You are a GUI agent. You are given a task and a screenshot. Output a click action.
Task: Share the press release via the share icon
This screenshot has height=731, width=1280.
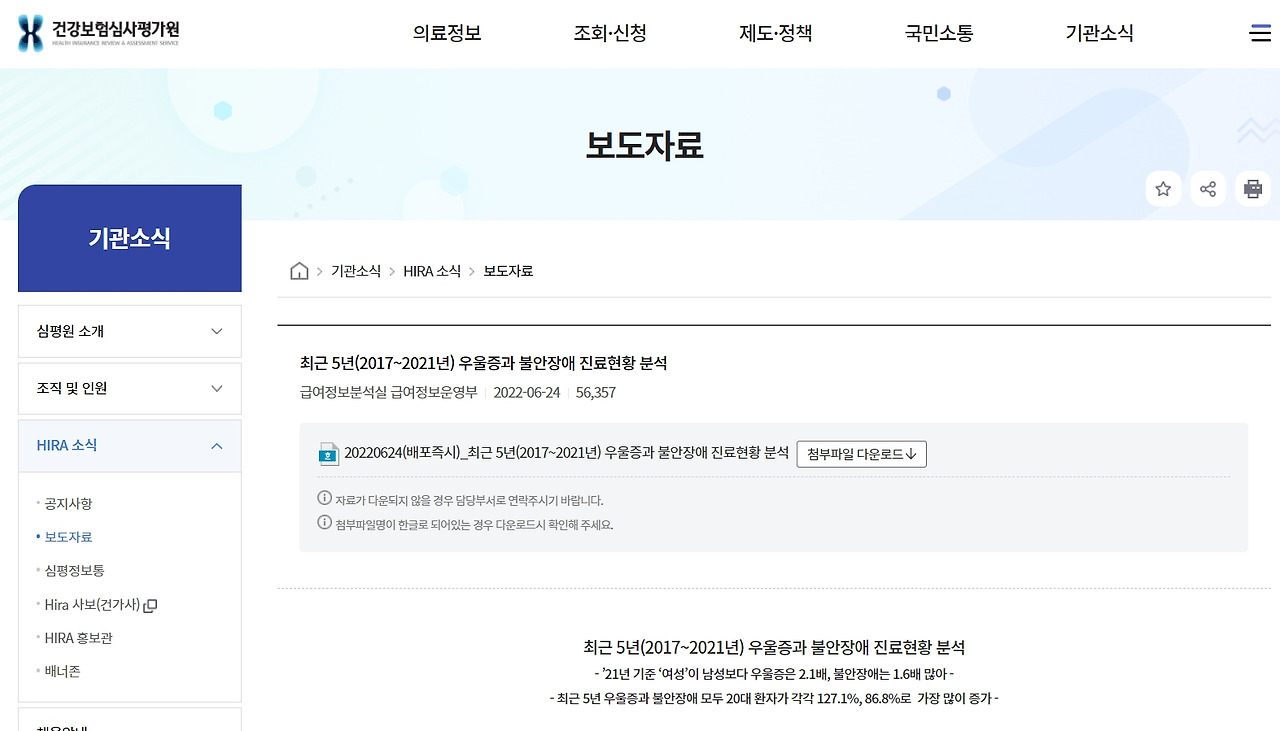[1207, 188]
